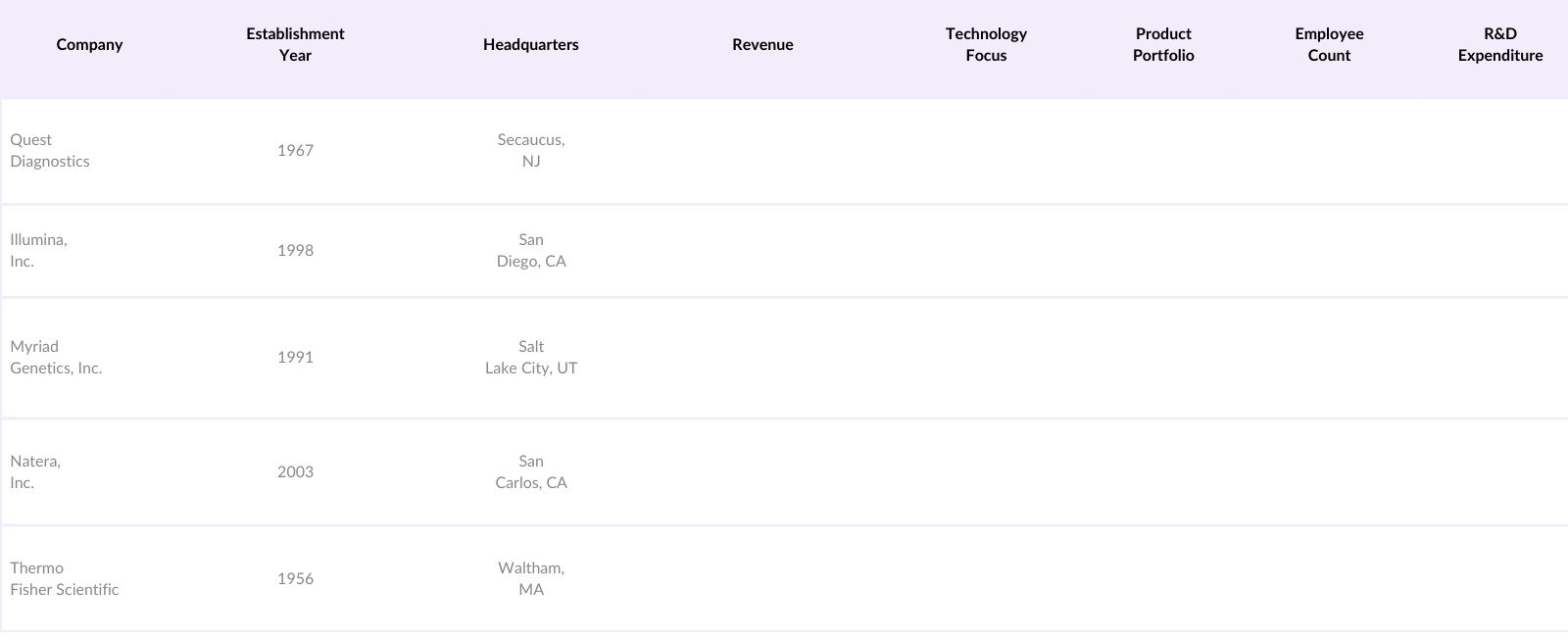Select the Headquarters column header
The height and width of the screenshot is (640, 1568).
click(530, 45)
